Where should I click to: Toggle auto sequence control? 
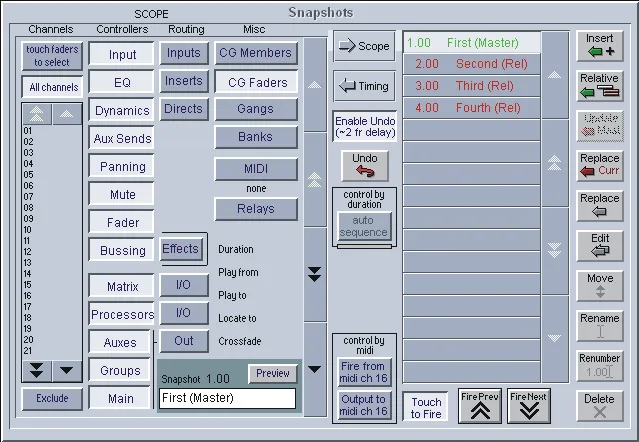point(364,226)
